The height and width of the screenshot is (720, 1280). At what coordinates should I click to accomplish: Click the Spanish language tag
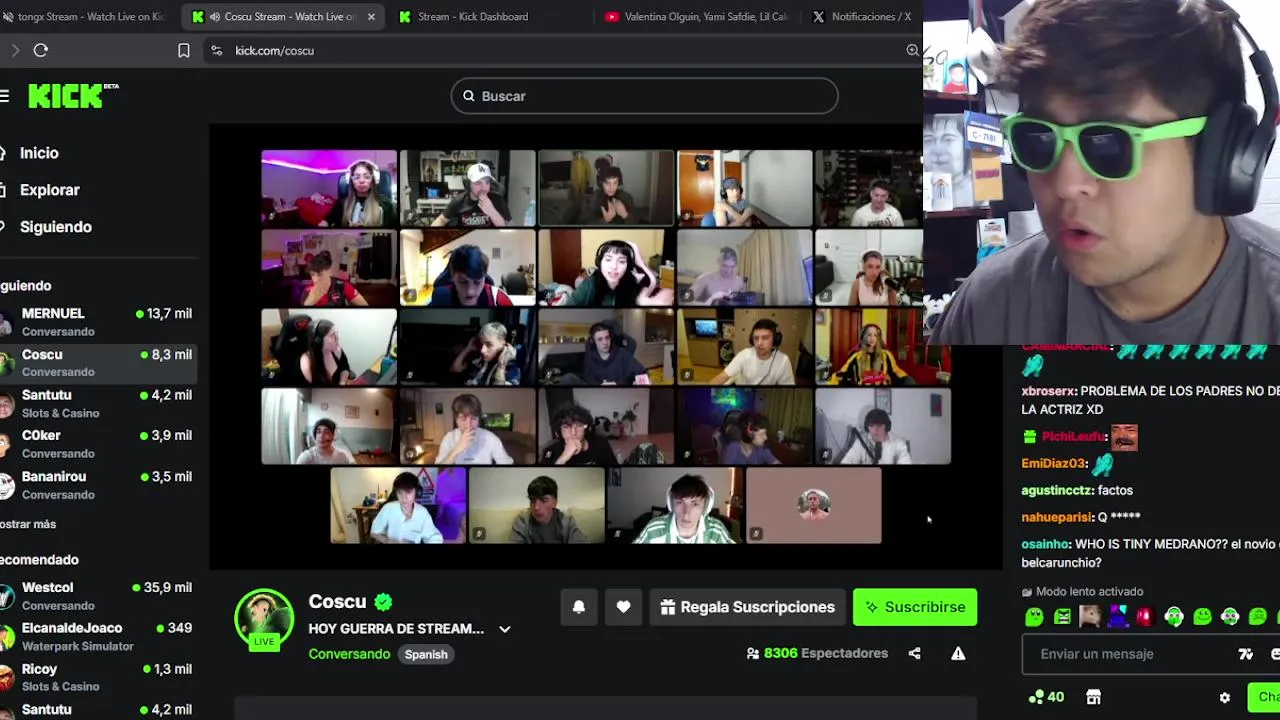[x=426, y=654]
